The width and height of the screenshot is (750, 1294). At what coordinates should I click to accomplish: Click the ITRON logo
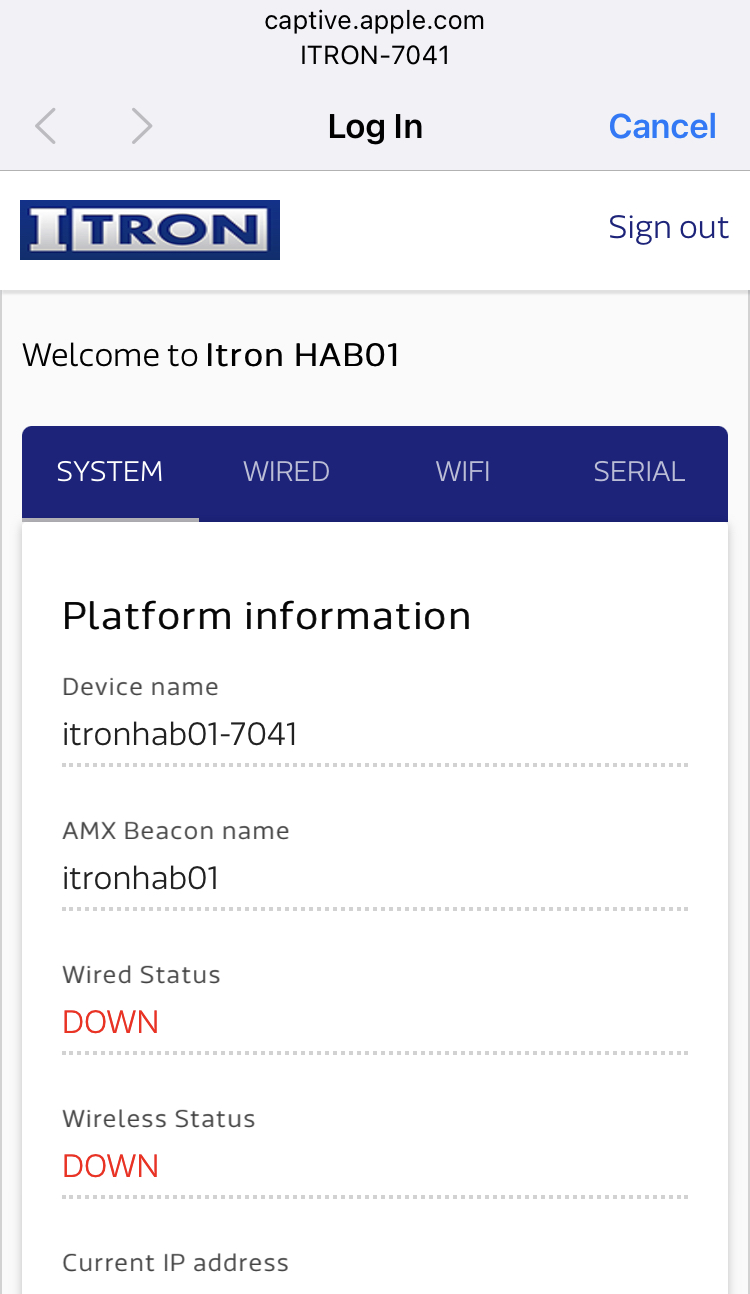coord(150,230)
